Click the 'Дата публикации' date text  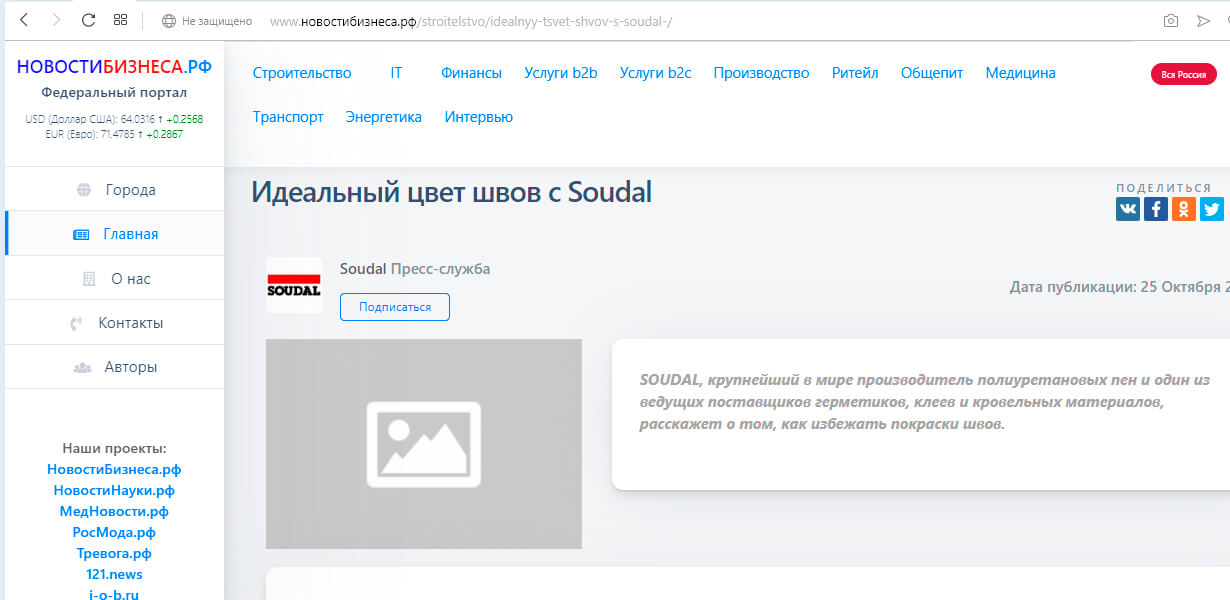click(x=1120, y=287)
